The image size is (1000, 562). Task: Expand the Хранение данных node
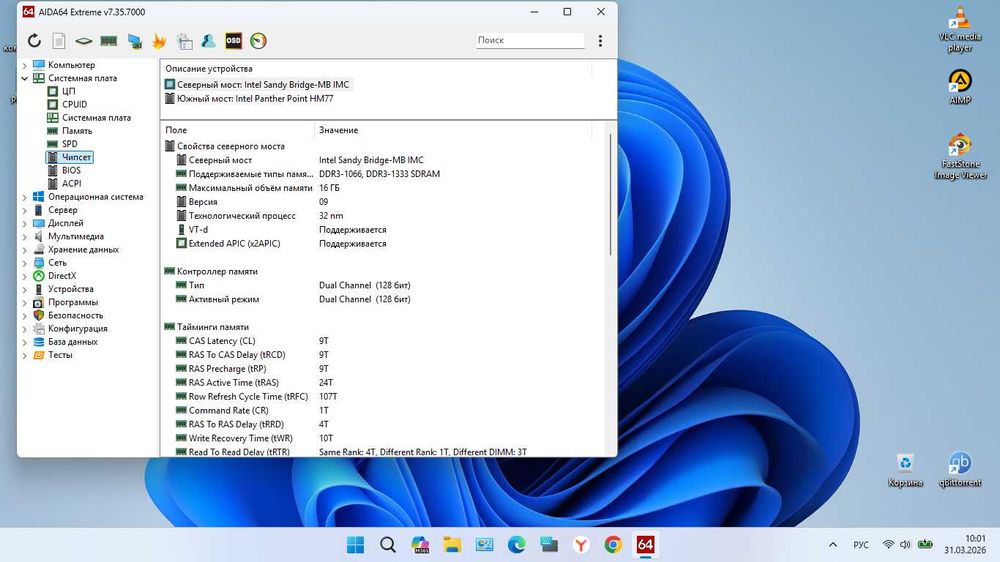click(24, 250)
